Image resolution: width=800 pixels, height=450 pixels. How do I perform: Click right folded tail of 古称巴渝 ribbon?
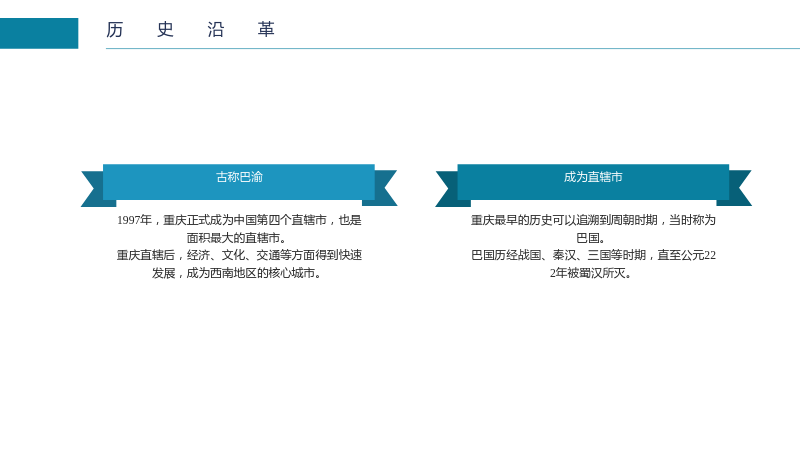383,188
